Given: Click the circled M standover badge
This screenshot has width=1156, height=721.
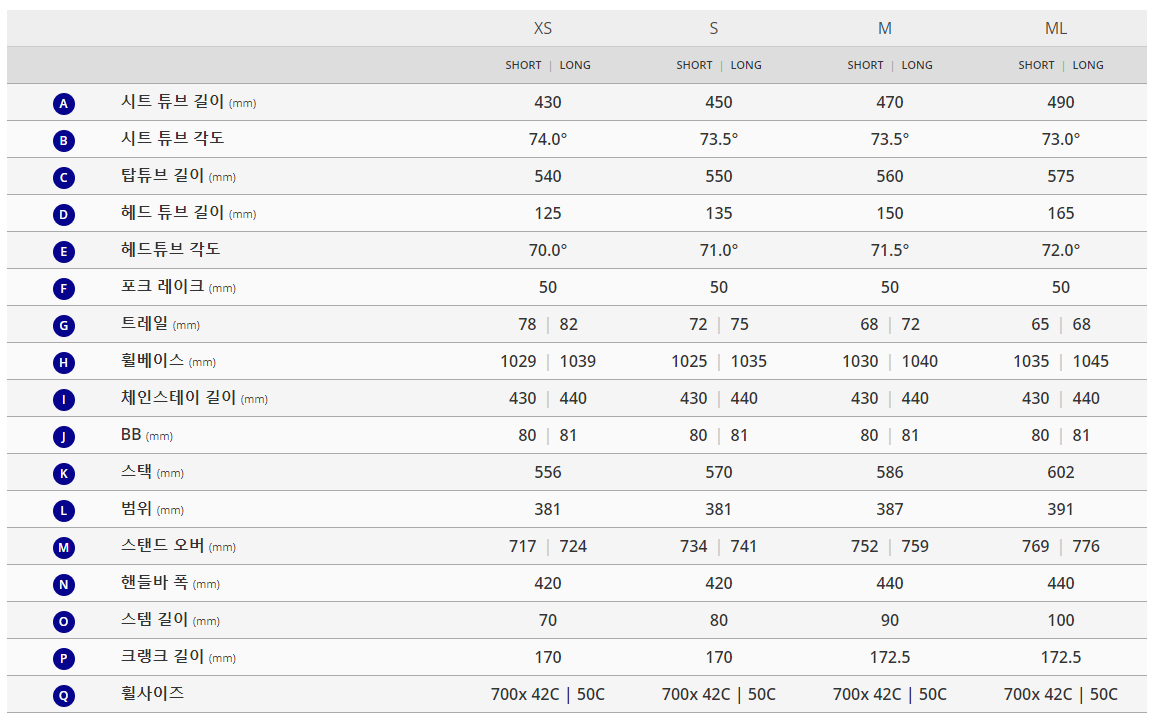Looking at the screenshot, I should [x=63, y=547].
